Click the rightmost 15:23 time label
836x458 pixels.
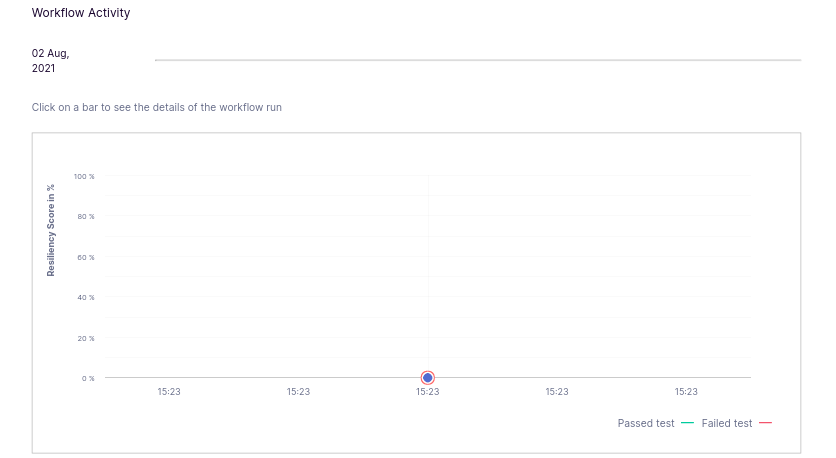[x=686, y=392]
